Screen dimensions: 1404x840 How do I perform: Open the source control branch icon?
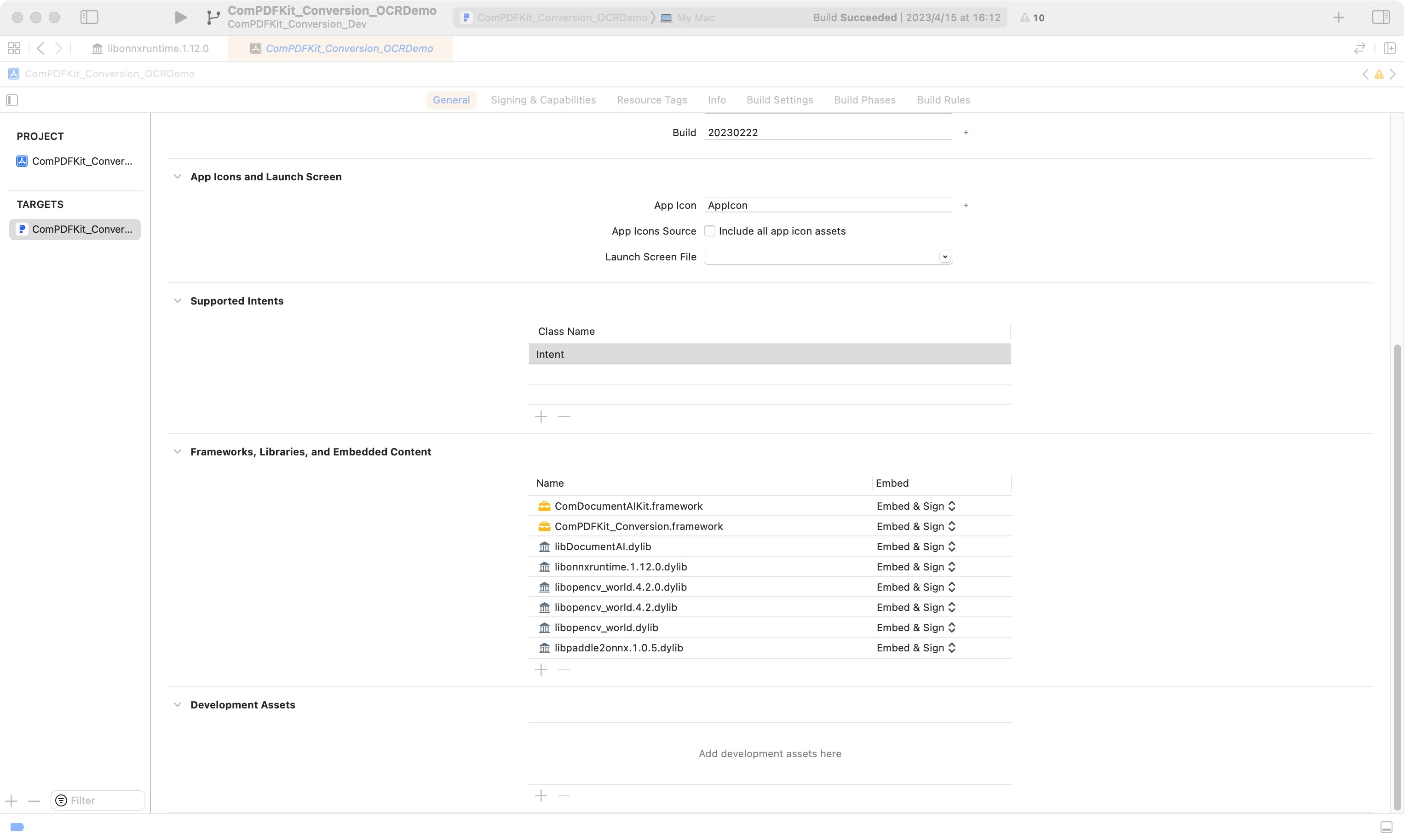coord(213,17)
